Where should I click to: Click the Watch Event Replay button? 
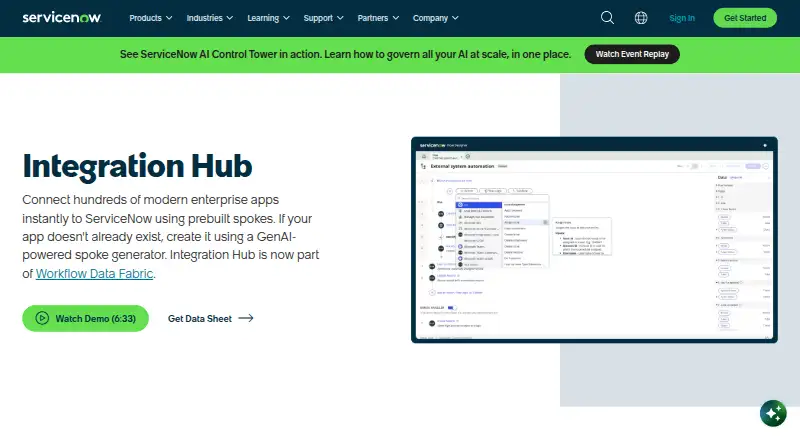coord(632,54)
